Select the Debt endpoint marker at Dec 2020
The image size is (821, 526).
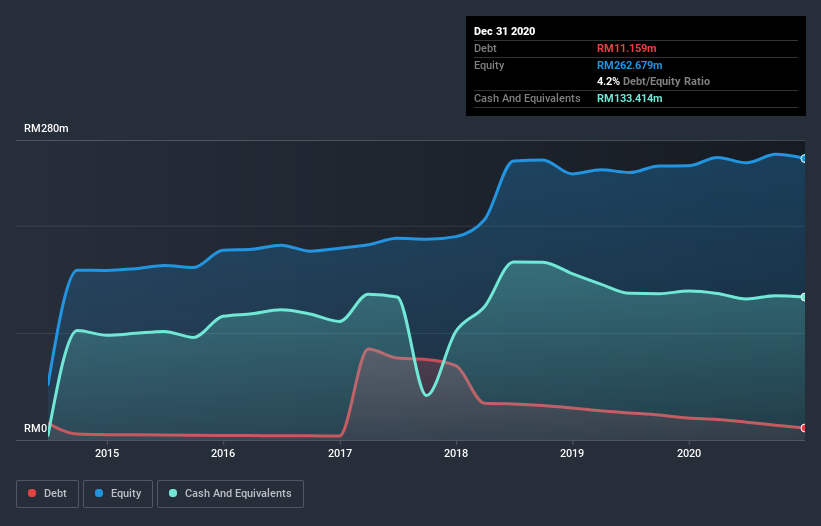coord(804,428)
